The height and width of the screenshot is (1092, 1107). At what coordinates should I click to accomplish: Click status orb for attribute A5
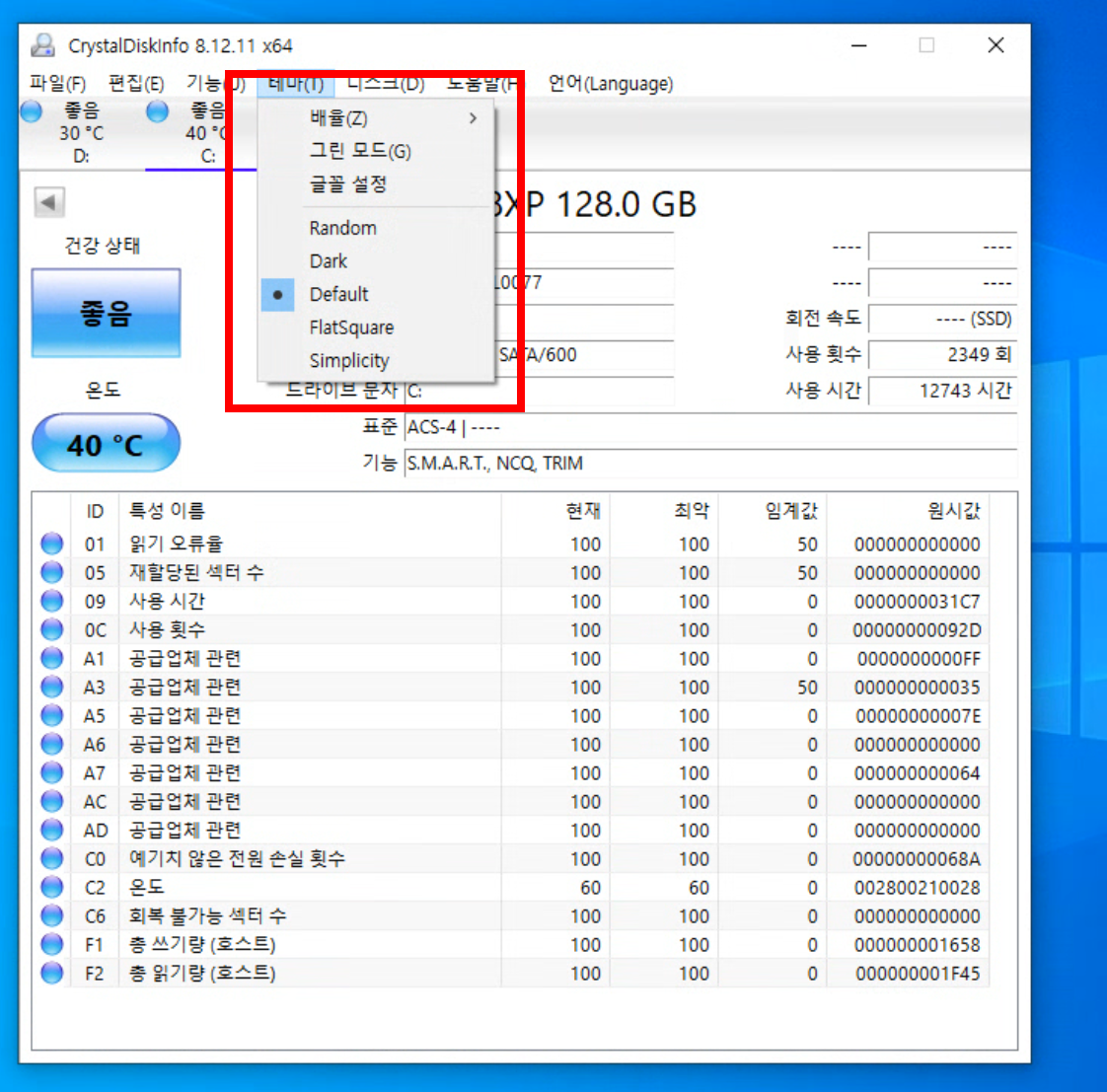[x=51, y=715]
